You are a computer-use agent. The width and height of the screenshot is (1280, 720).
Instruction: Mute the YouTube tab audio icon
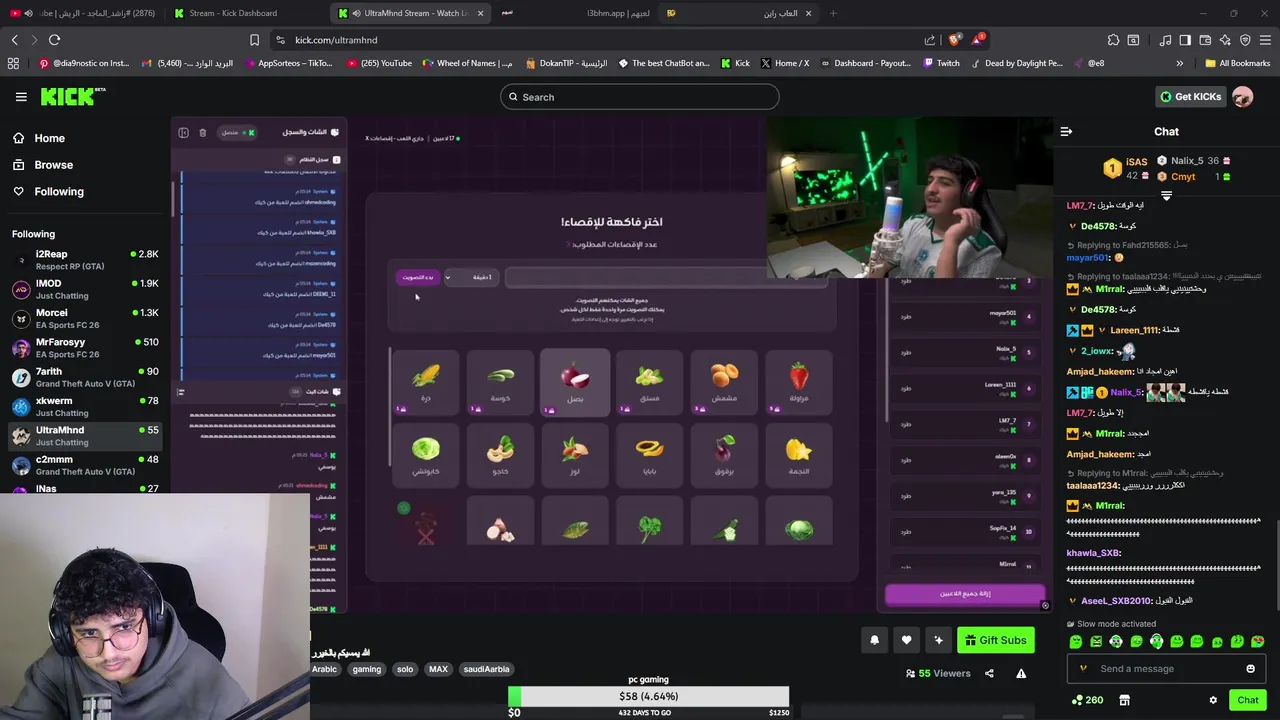[x=28, y=13]
